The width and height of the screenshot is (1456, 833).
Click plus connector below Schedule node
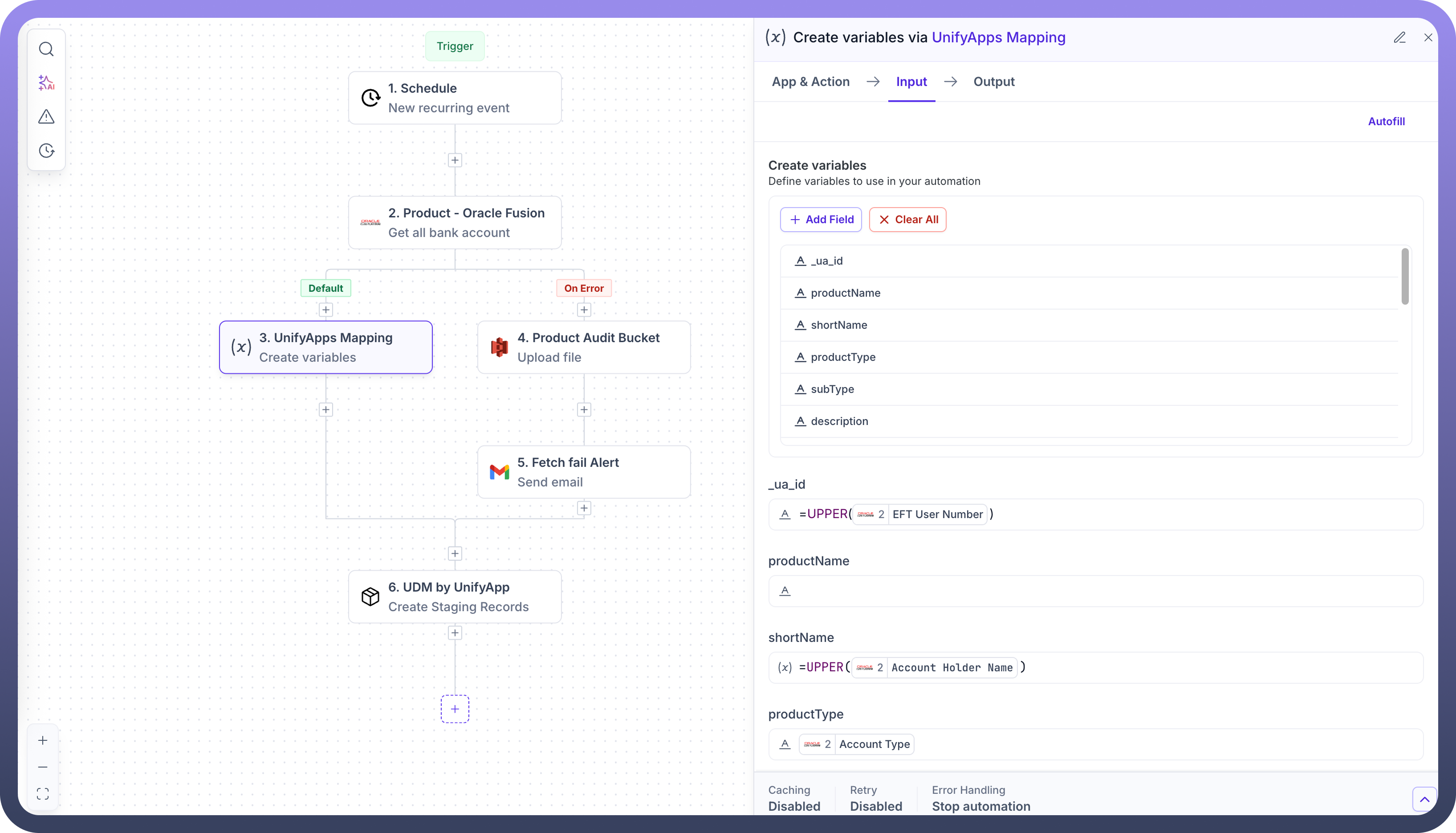(x=455, y=160)
